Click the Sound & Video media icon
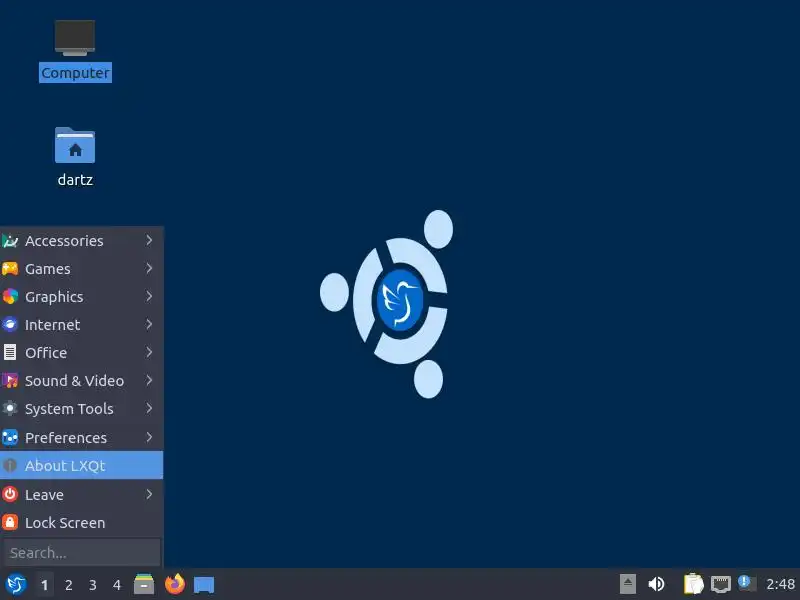 tap(10, 381)
